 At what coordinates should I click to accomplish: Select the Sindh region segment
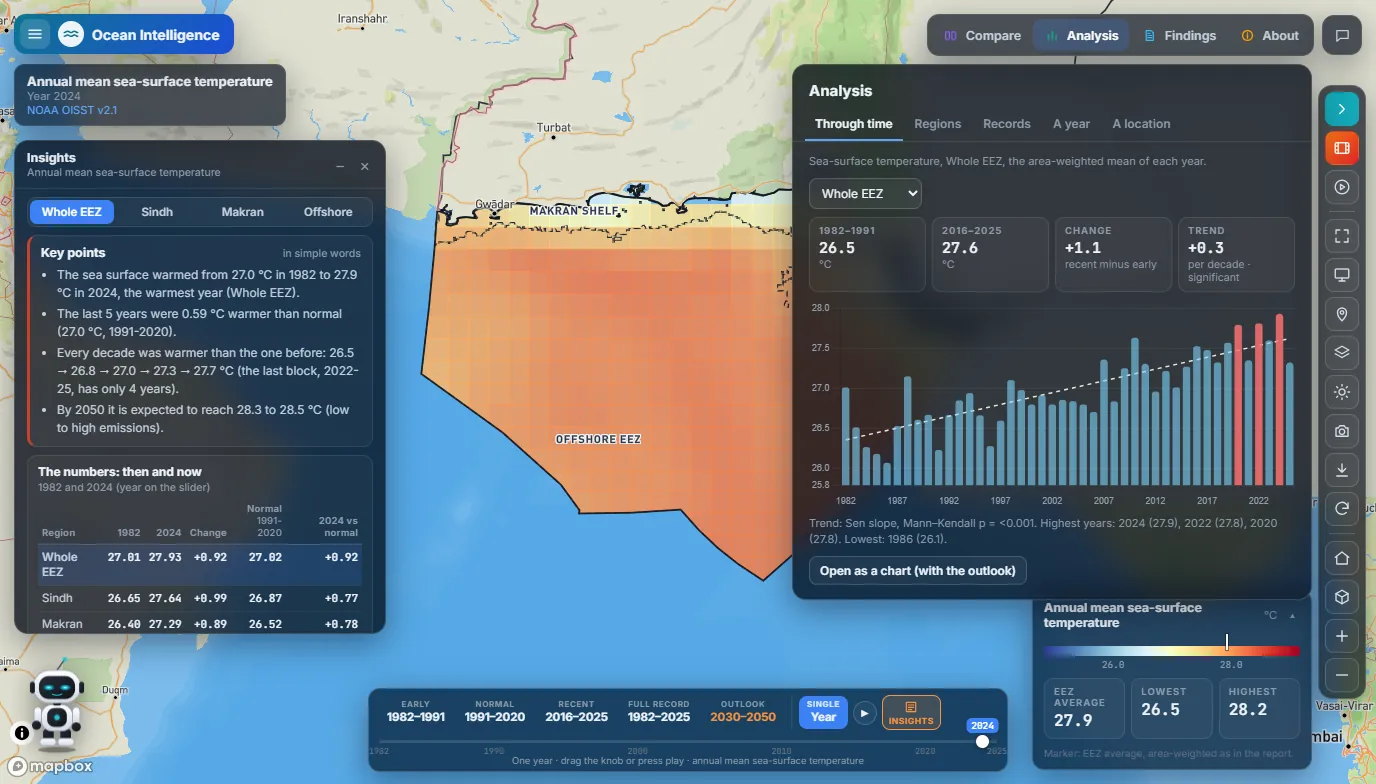pos(157,212)
